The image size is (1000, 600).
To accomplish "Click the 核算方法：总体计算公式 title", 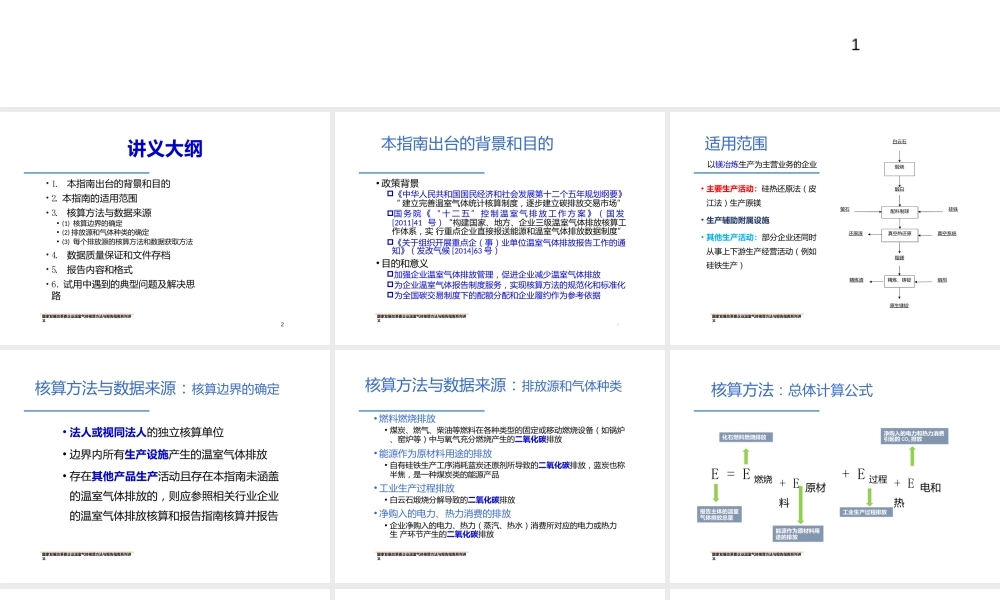I will click(791, 390).
